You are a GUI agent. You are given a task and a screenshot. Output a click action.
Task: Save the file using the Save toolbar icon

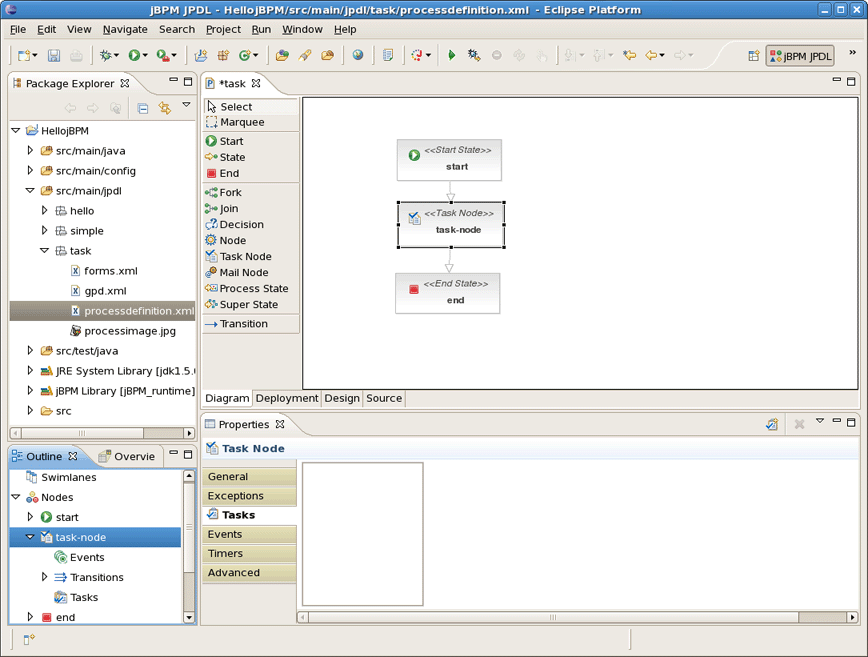pyautogui.click(x=53, y=55)
